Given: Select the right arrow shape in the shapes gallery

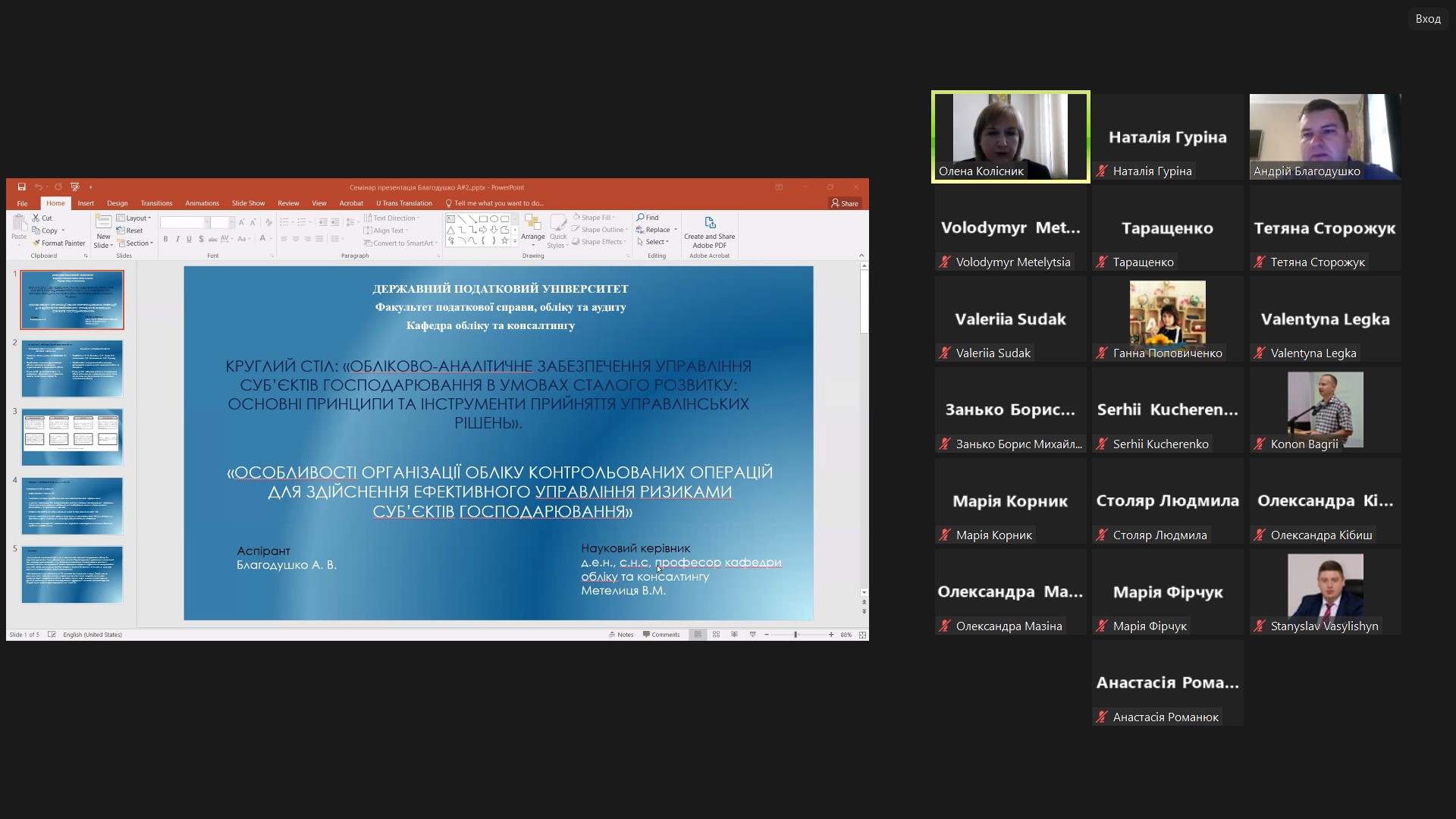Looking at the screenshot, I should 483,229.
